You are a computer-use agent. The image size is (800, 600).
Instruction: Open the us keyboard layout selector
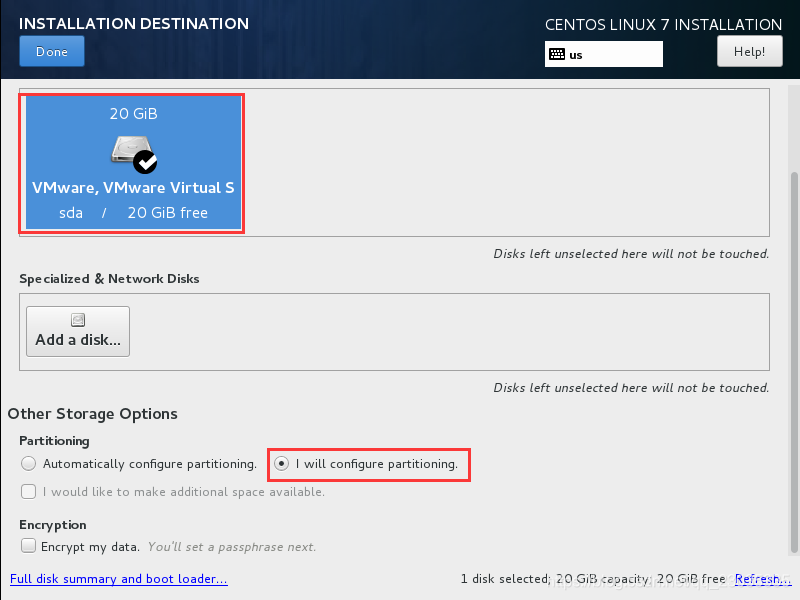coord(604,54)
